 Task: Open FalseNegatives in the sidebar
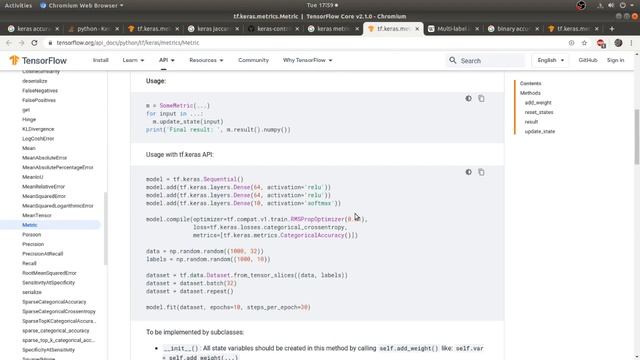point(40,91)
